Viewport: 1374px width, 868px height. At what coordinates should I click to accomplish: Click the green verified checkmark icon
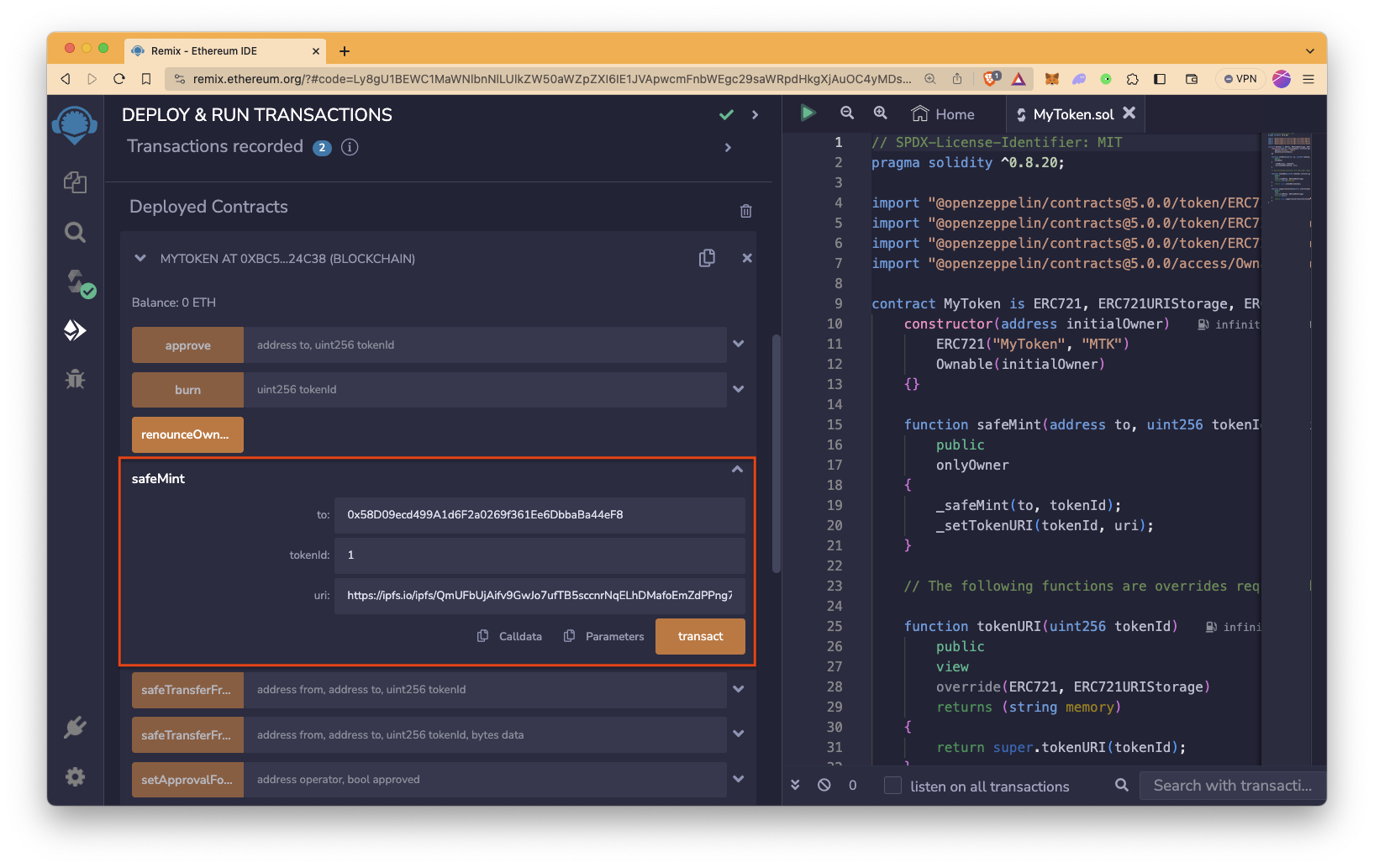pyautogui.click(x=726, y=114)
